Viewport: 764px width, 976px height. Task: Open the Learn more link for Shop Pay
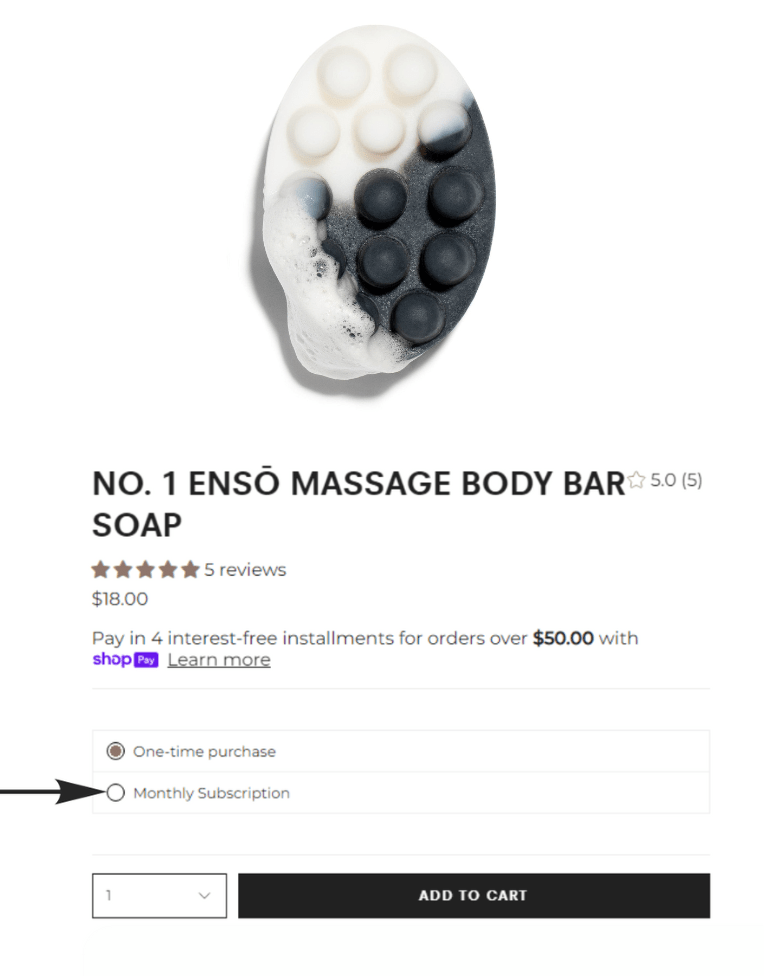tap(219, 660)
